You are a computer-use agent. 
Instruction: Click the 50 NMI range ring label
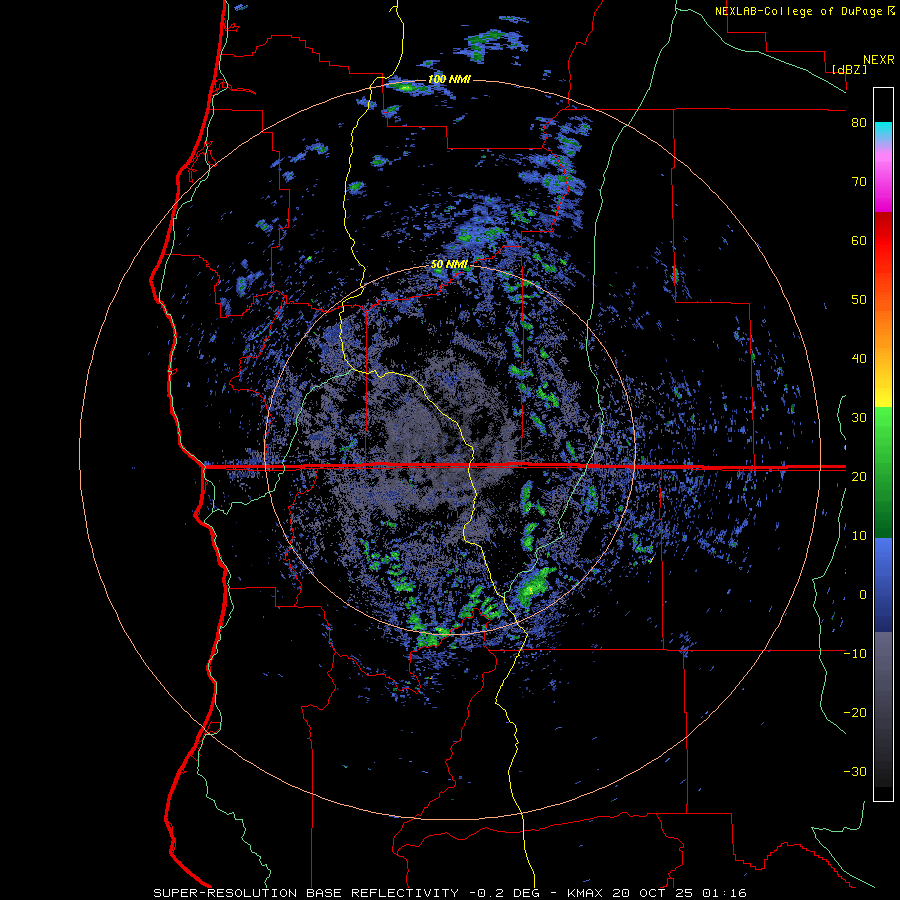[449, 265]
